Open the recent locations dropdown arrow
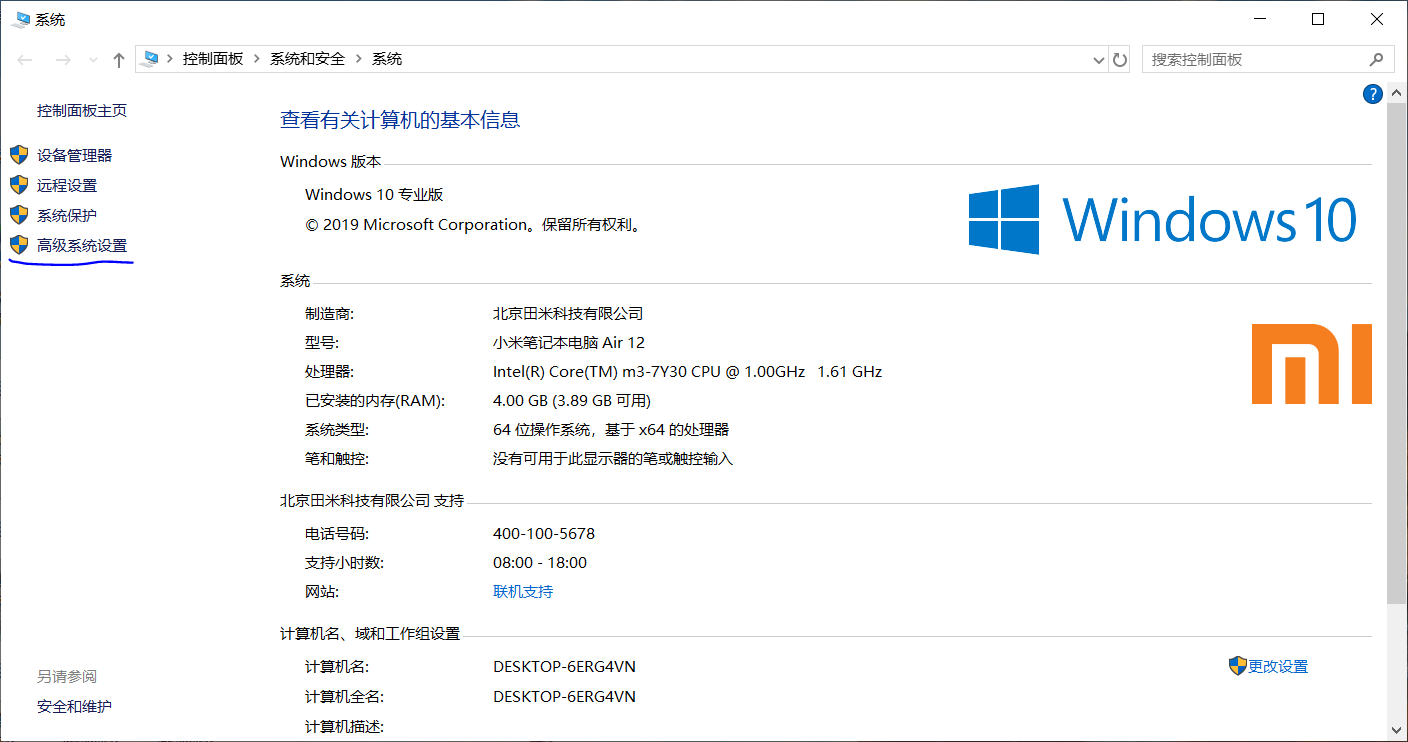Image resolution: width=1408 pixels, height=742 pixels. click(93, 60)
